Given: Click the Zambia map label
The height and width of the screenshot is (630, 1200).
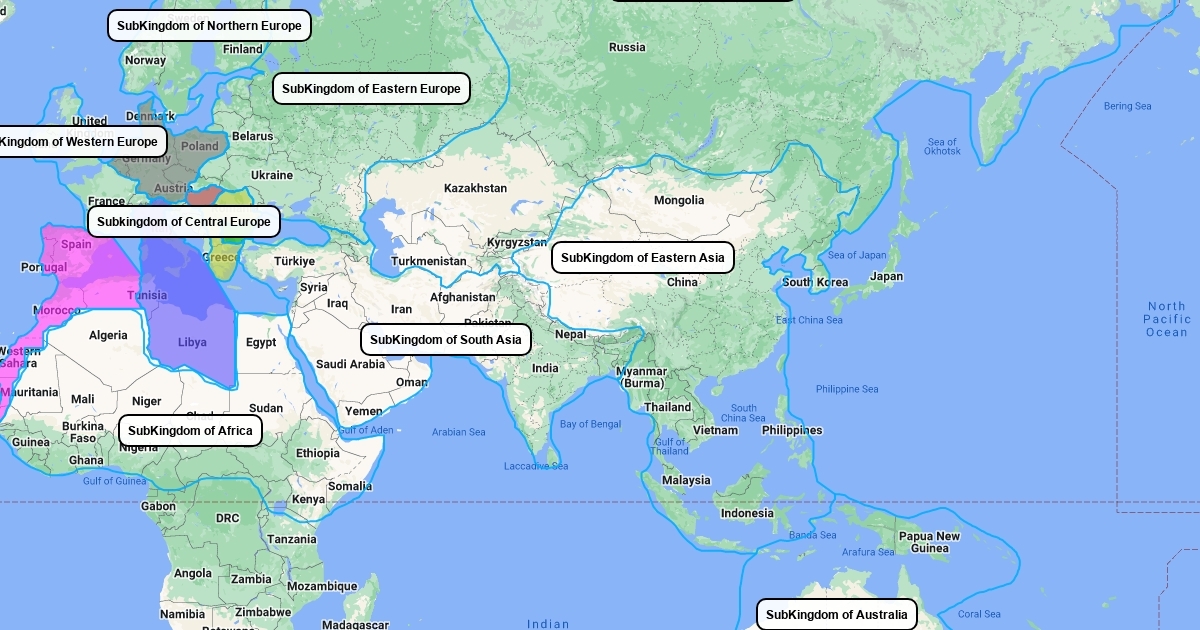Looking at the screenshot, I should pos(251,579).
